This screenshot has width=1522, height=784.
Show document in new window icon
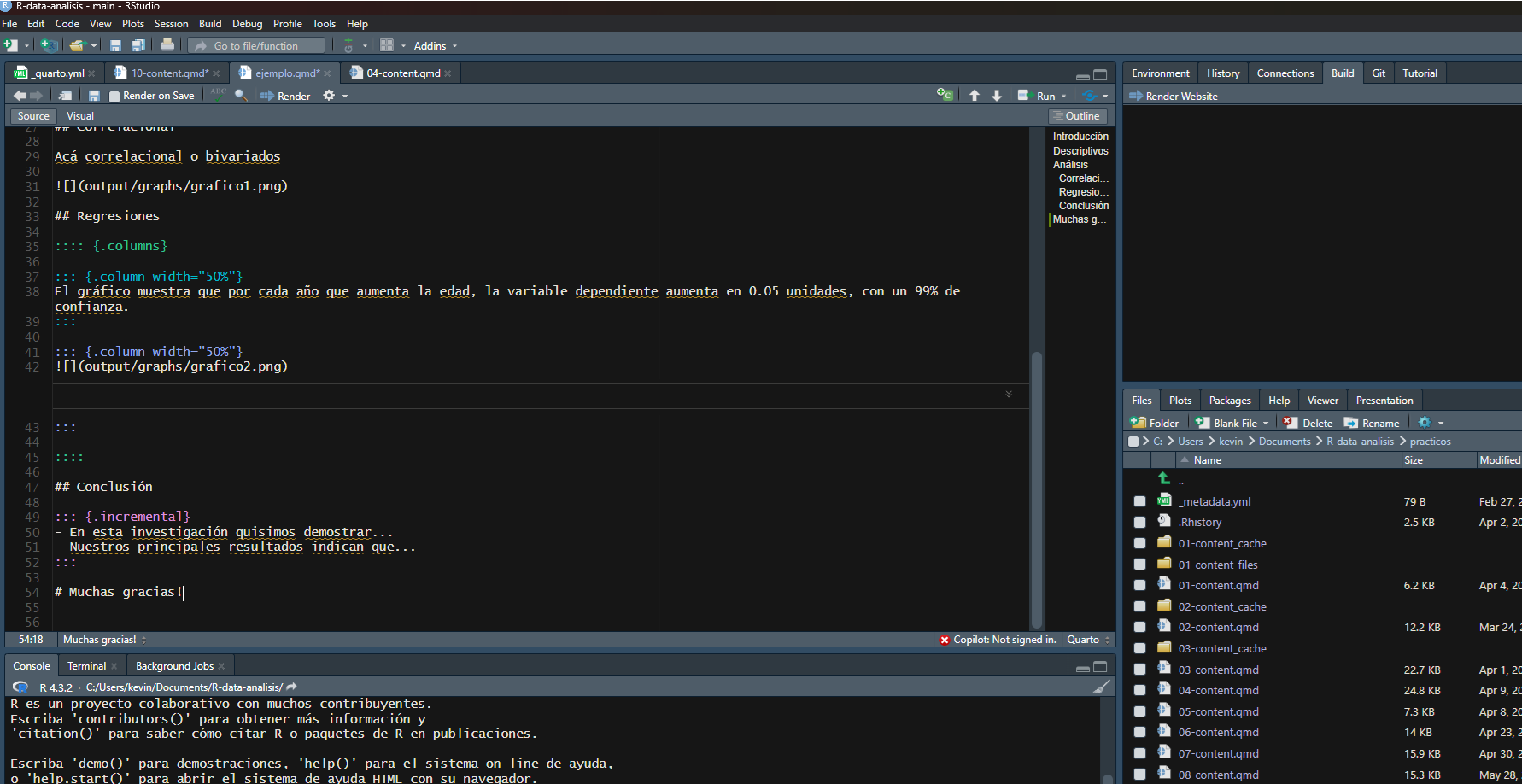(x=65, y=96)
